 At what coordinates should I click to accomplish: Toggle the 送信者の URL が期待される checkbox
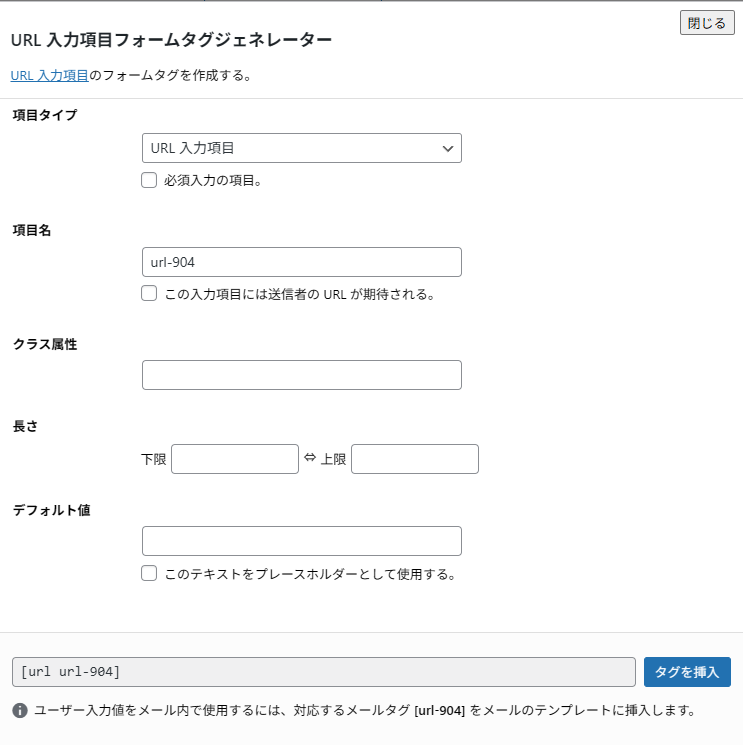(x=150, y=294)
